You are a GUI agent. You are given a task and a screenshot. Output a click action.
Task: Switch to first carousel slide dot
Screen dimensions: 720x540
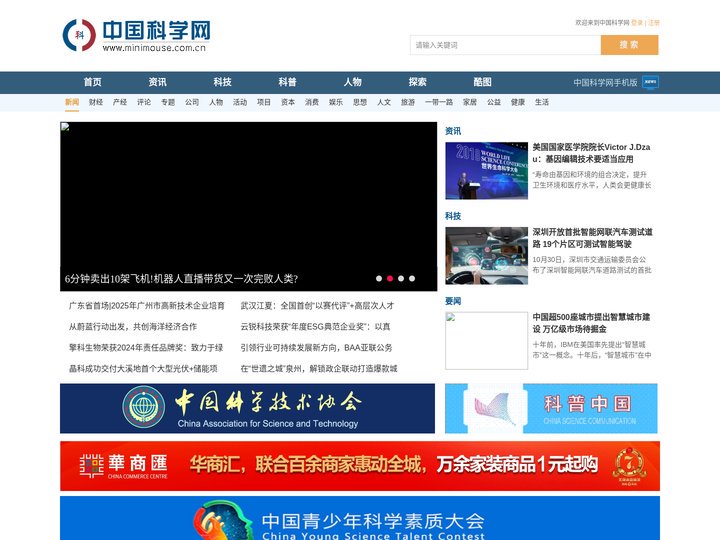pyautogui.click(x=379, y=278)
